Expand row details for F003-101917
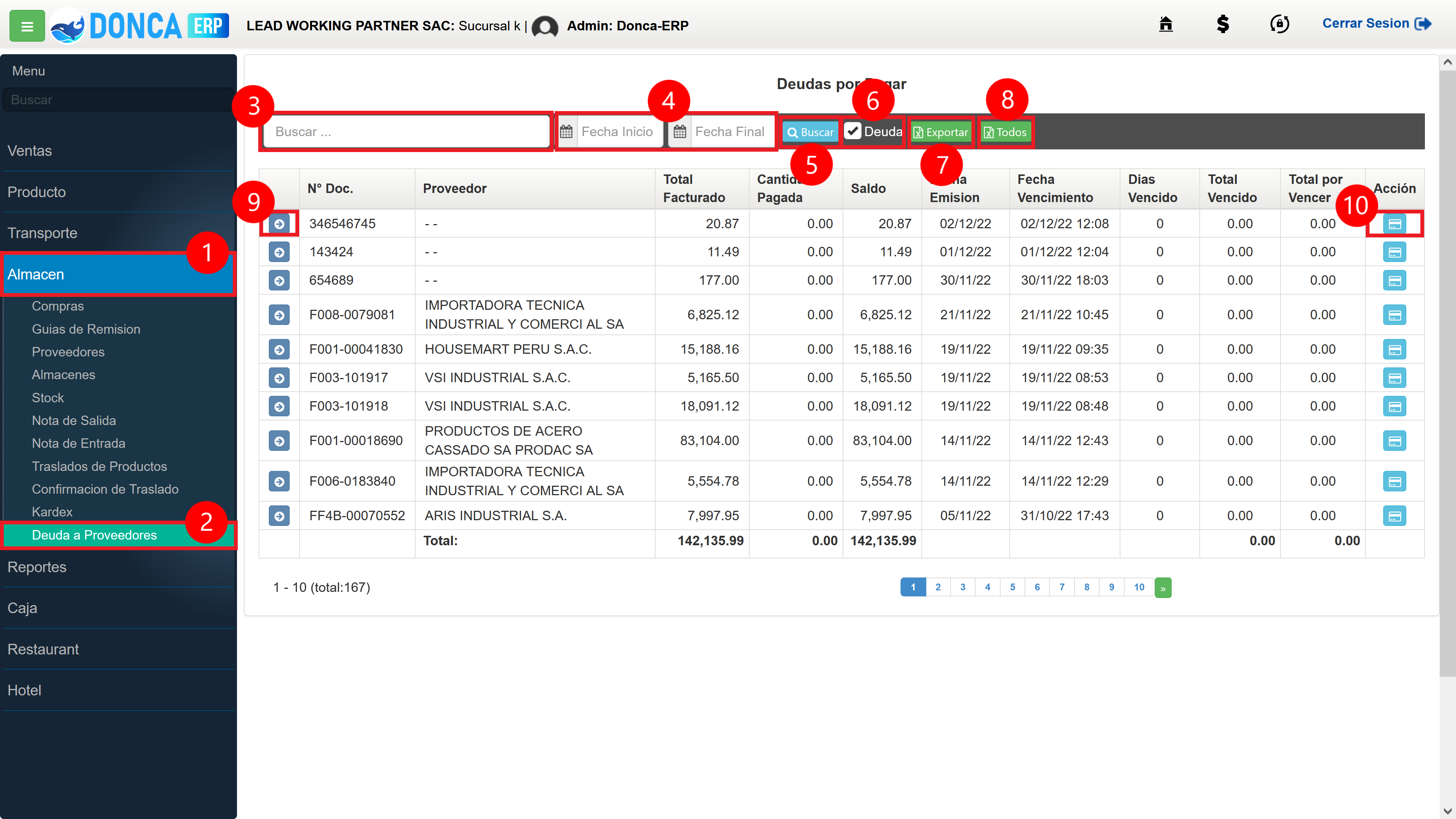This screenshot has width=1456, height=819. [279, 378]
